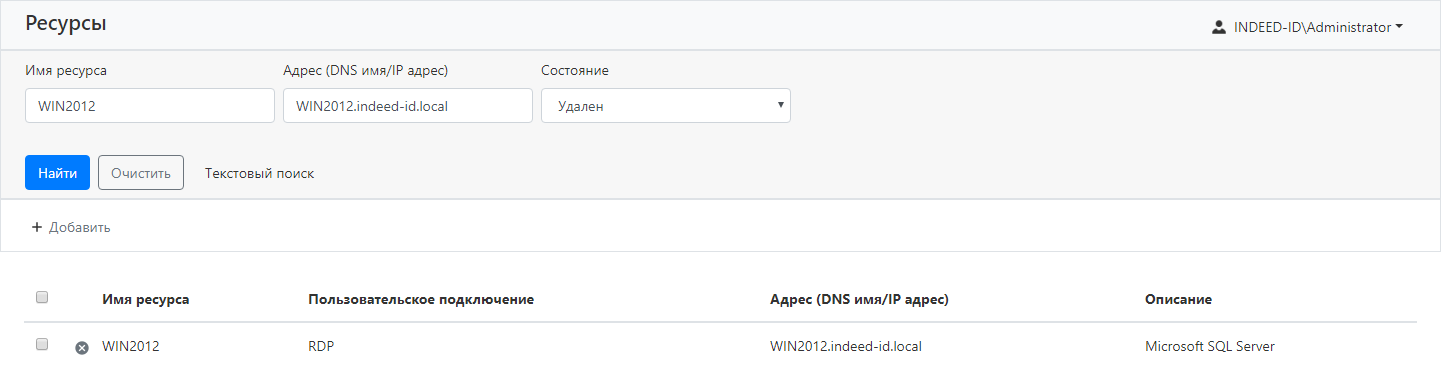Click the plus icon next to Добавить
1441x369 pixels.
[x=37, y=227]
